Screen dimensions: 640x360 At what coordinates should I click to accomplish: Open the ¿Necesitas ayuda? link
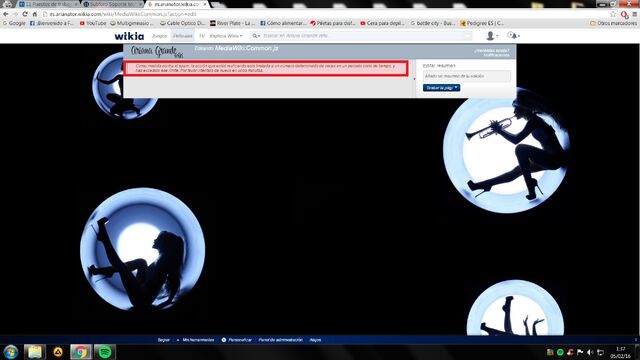[491, 51]
